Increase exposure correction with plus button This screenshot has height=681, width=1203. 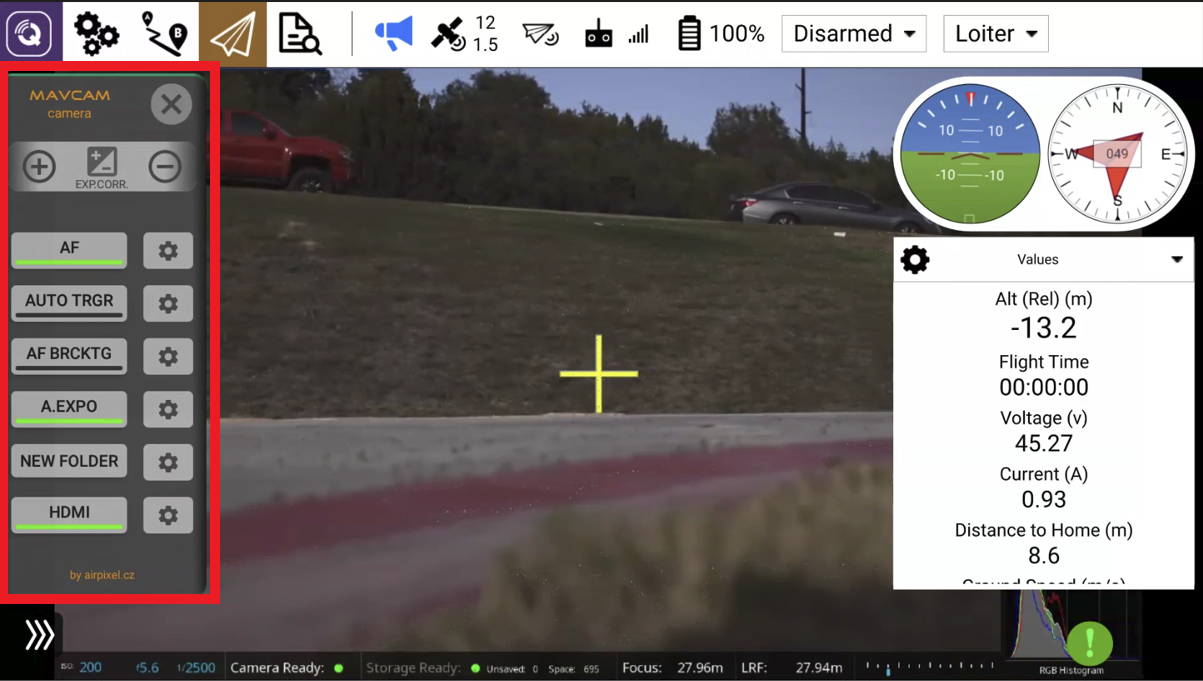40,166
